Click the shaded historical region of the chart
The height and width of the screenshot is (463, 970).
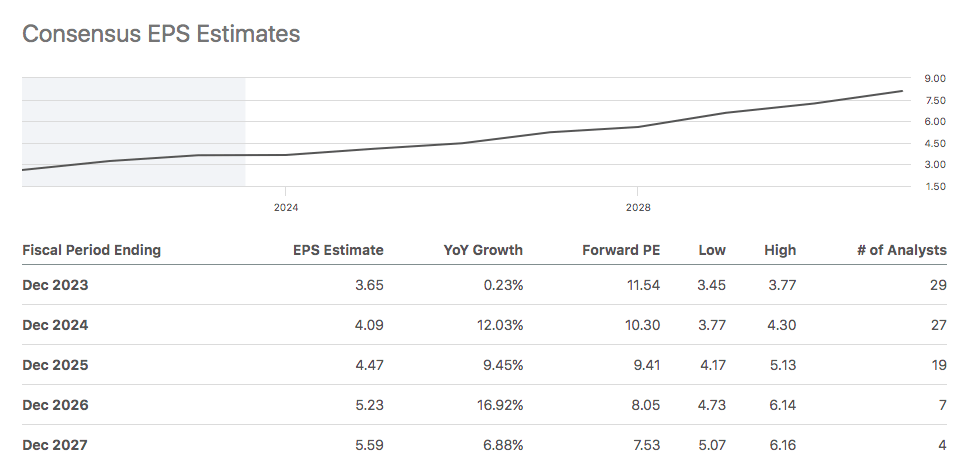(133, 131)
